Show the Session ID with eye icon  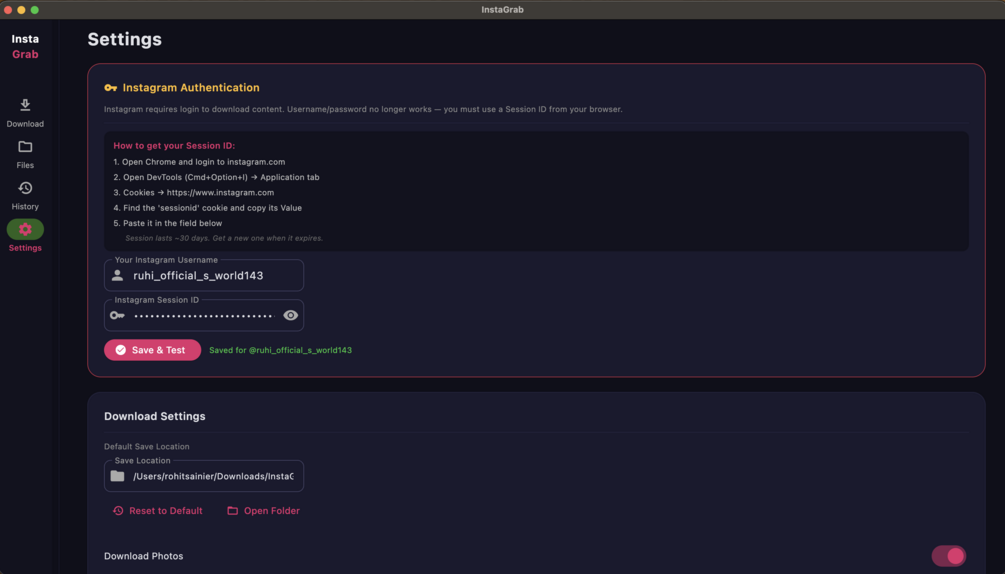coord(290,315)
